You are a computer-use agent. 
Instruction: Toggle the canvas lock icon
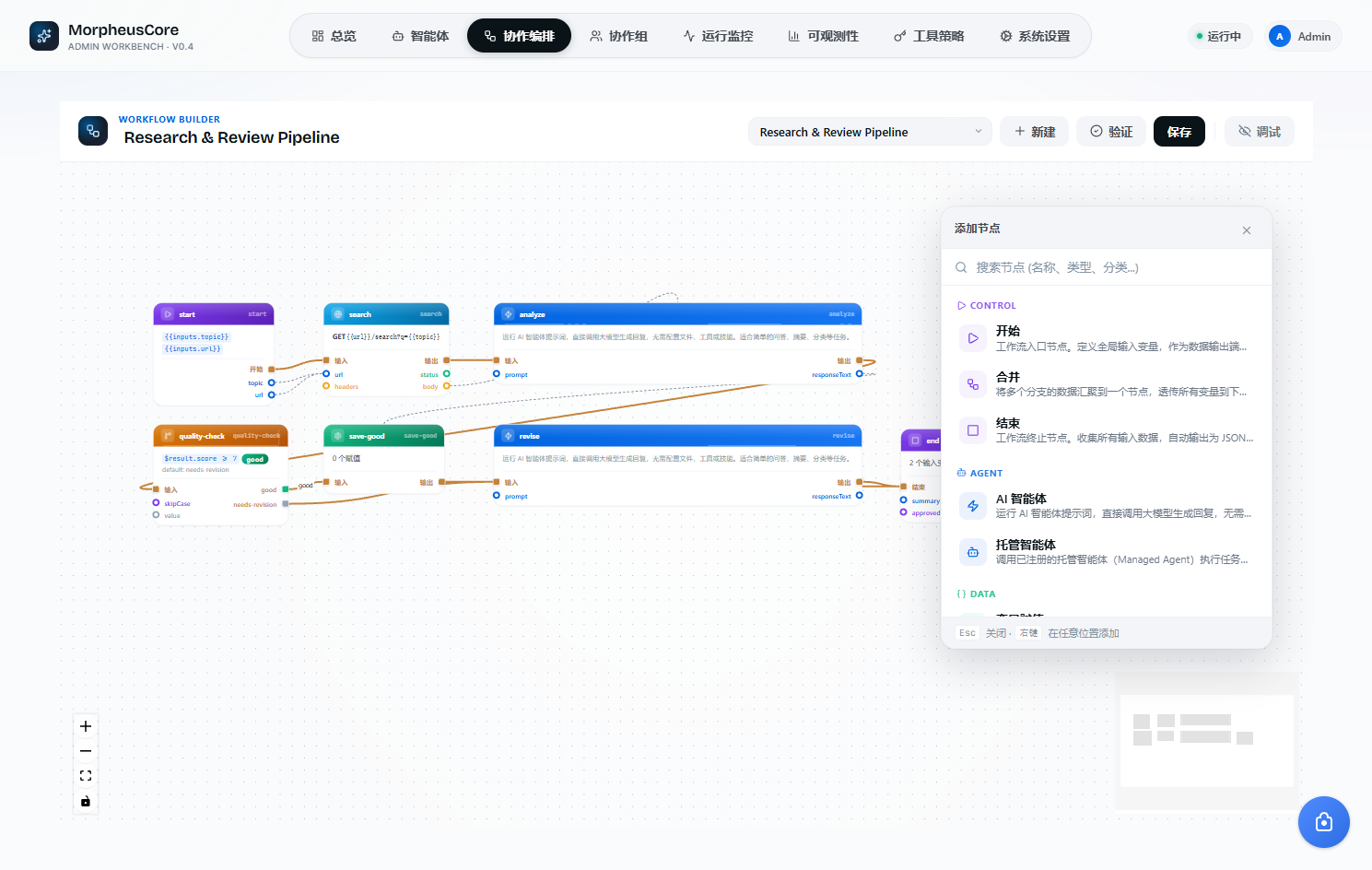click(86, 801)
